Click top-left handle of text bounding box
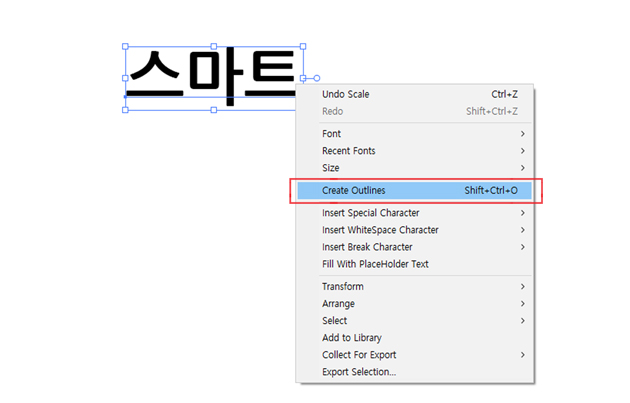 pos(125,47)
